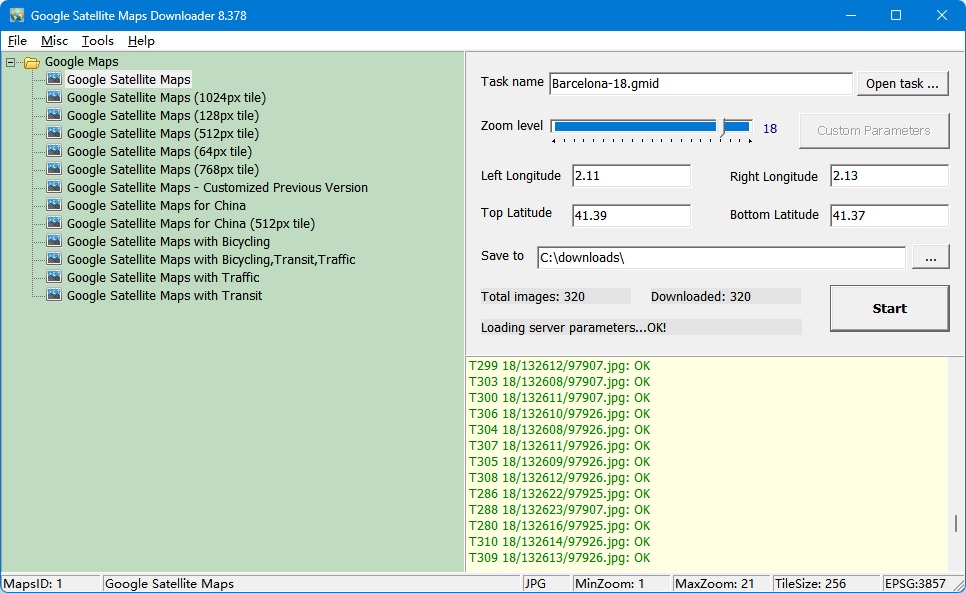Click the icon beside Google Satellite Maps with Traffic
This screenshot has height=593, width=966.
pos(53,277)
